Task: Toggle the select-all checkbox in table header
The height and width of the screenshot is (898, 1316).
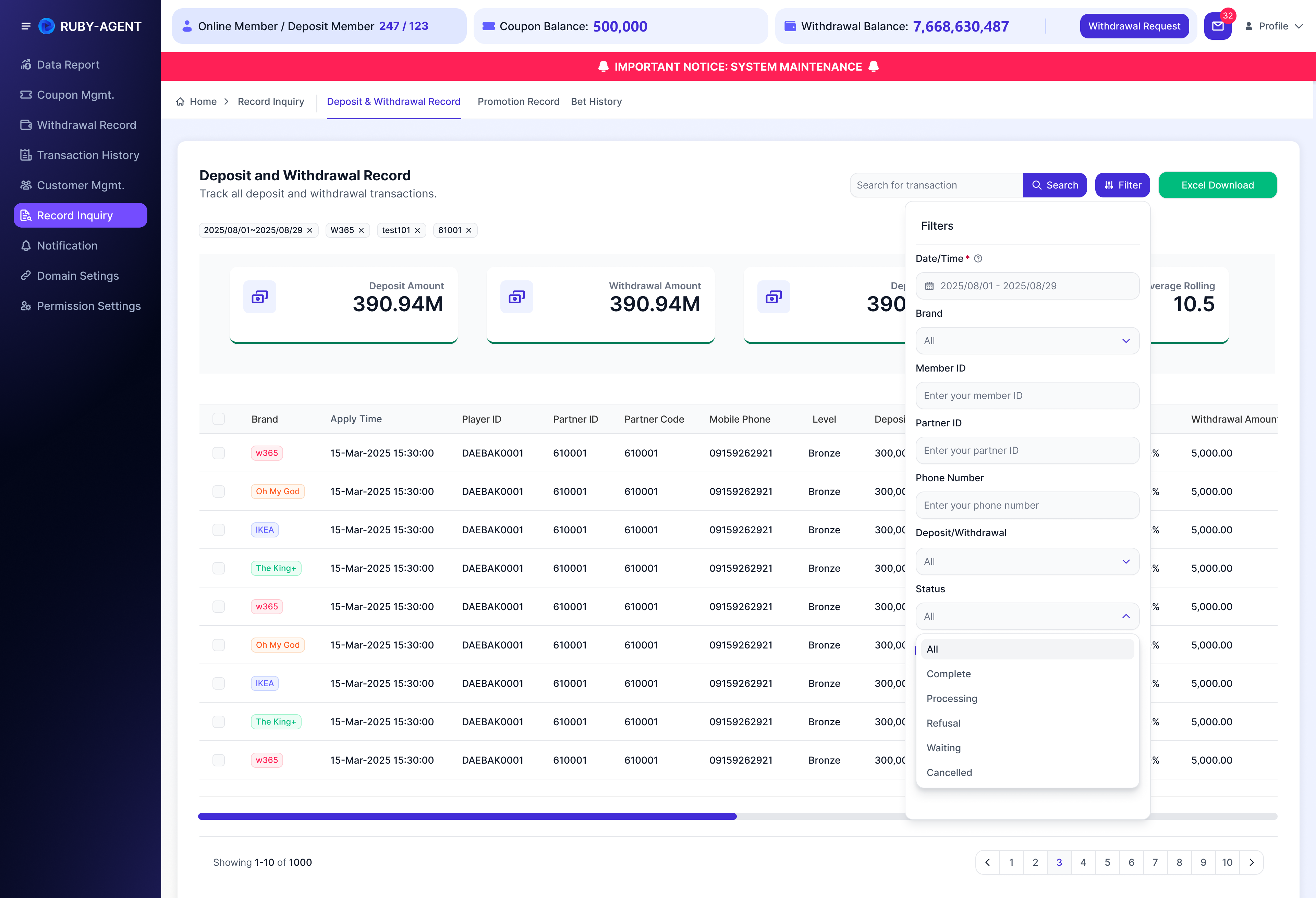Action: click(219, 419)
